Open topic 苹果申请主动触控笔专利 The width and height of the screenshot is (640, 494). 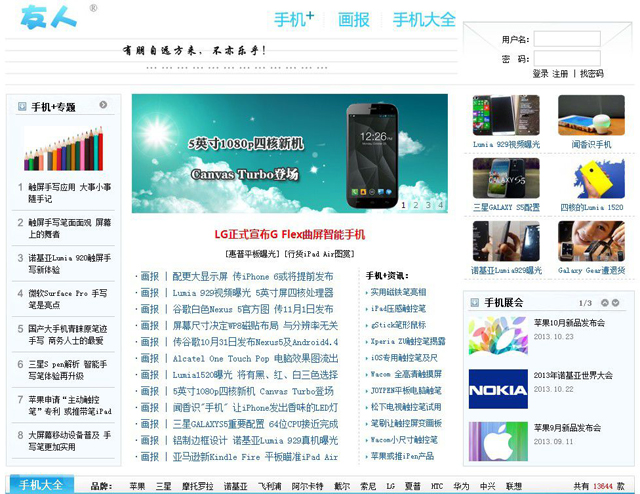(x=69, y=405)
